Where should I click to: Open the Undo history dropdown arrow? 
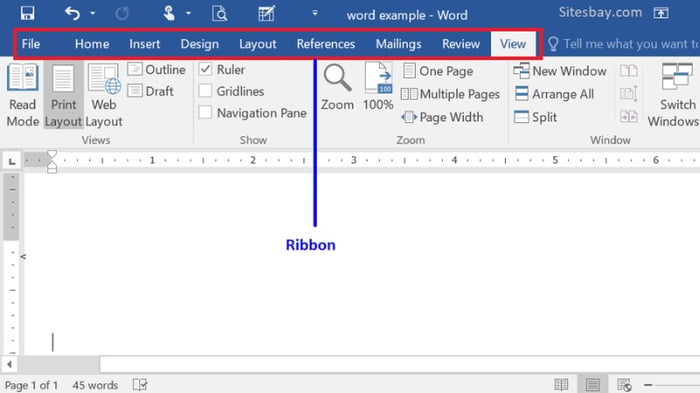click(x=92, y=13)
